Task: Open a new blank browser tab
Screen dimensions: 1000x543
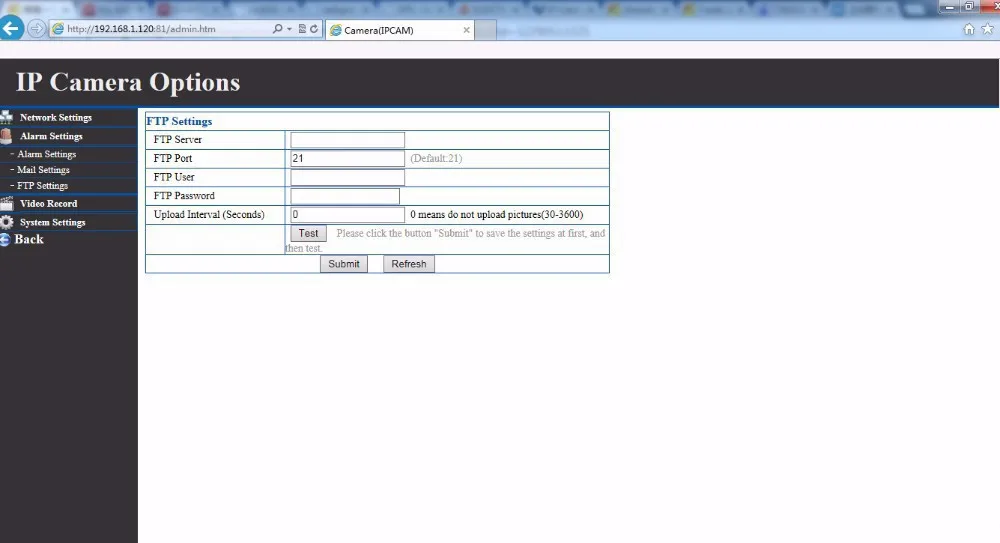Action: (x=485, y=30)
